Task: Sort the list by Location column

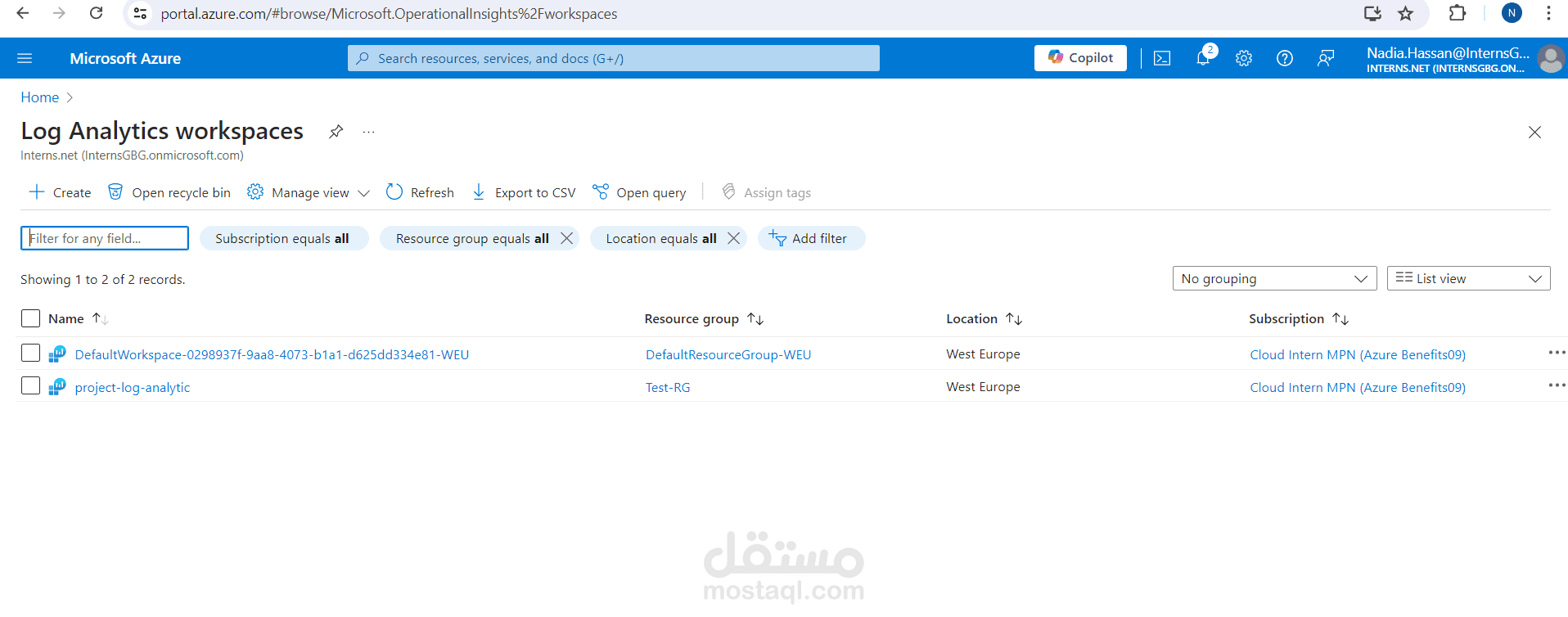Action: (984, 318)
